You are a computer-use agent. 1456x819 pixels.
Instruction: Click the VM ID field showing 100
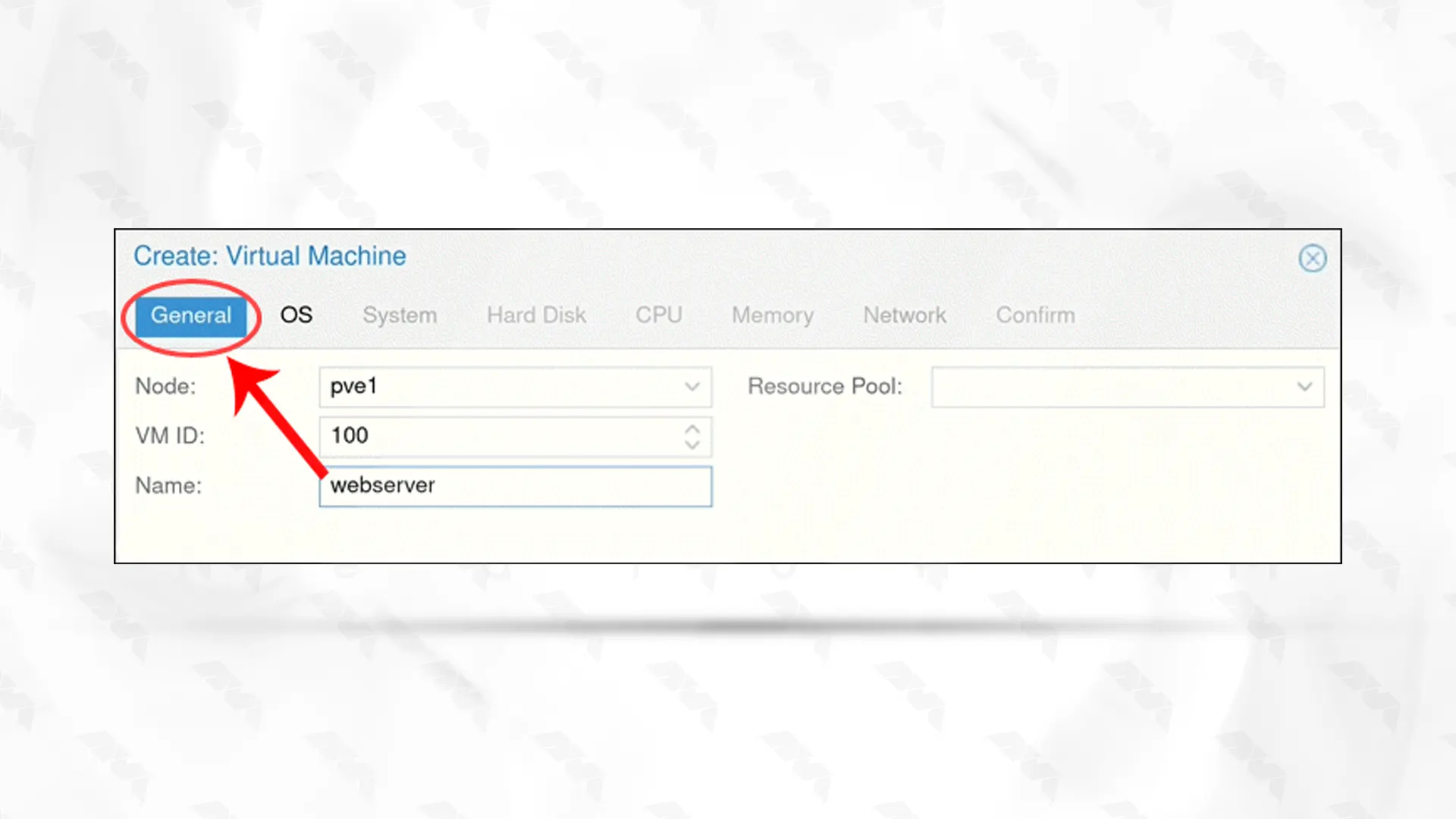515,436
